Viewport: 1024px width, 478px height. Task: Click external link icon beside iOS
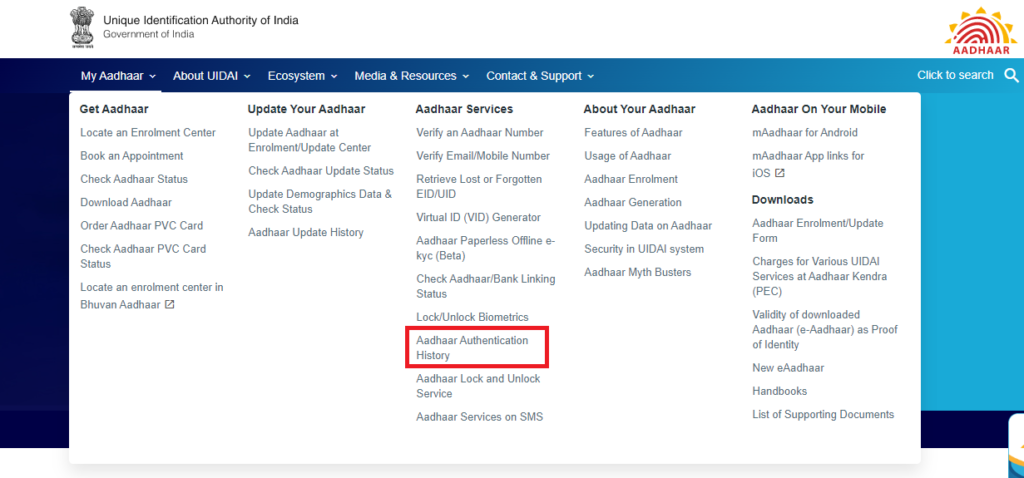coord(780,173)
